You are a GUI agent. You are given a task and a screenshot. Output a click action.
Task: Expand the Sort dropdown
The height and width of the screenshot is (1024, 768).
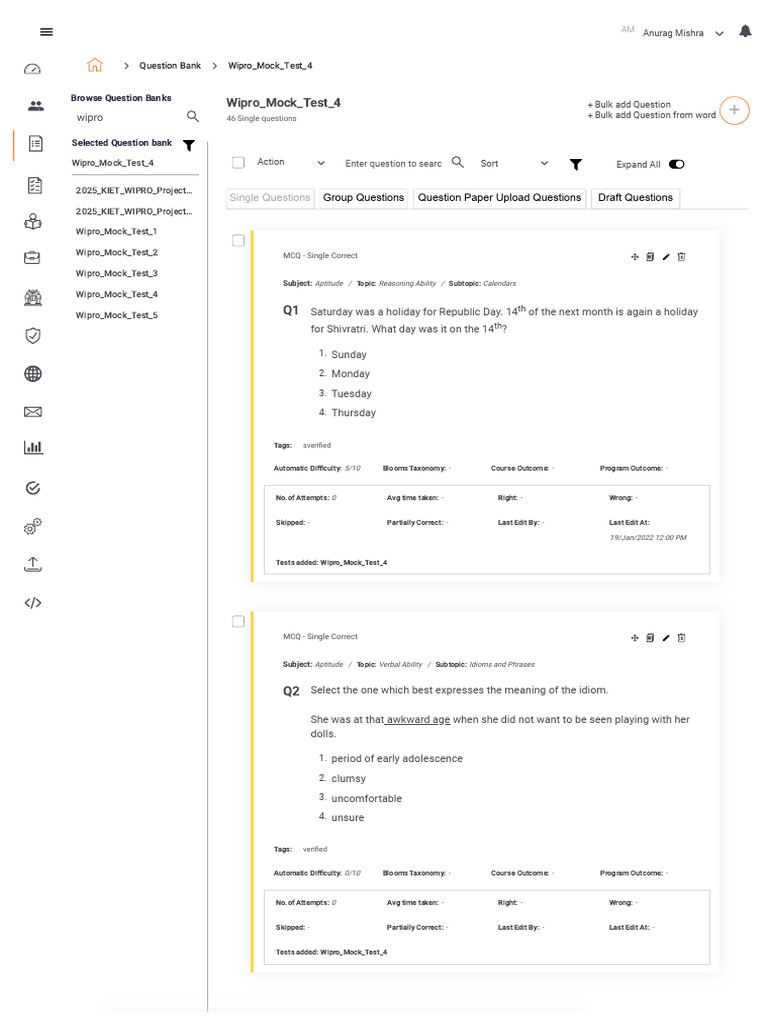[x=514, y=163]
